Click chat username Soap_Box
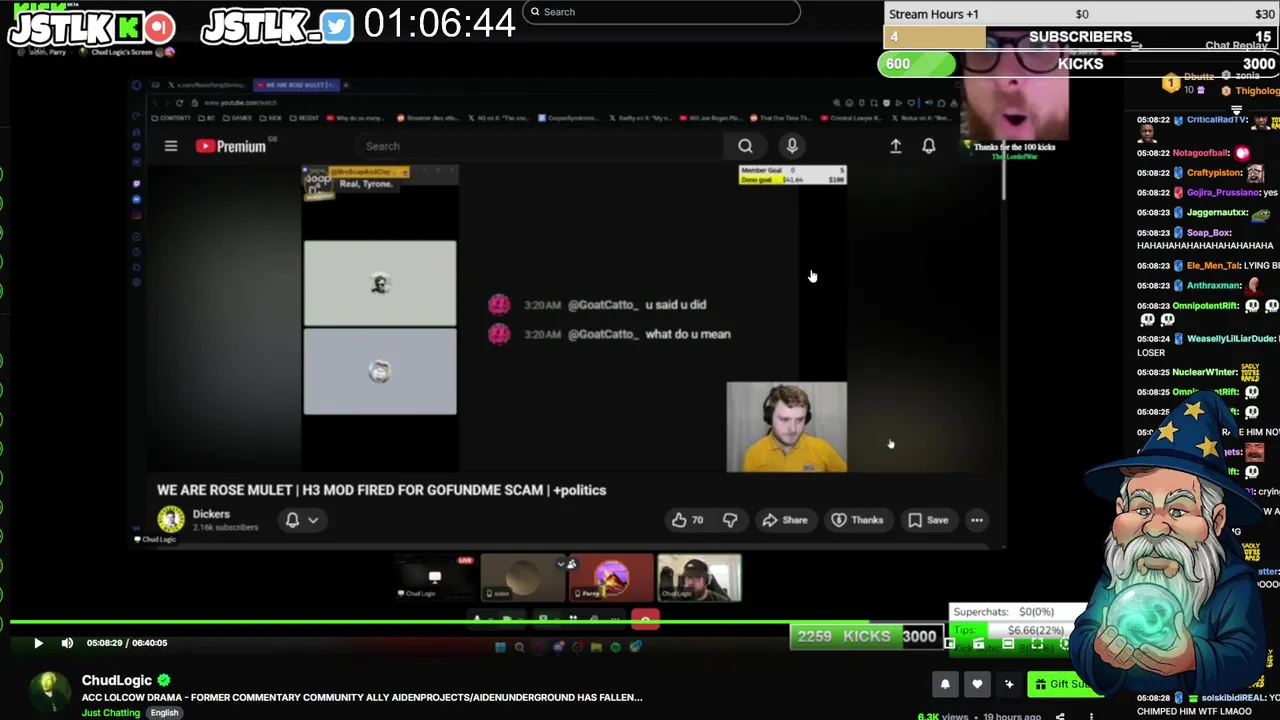 tap(1209, 233)
